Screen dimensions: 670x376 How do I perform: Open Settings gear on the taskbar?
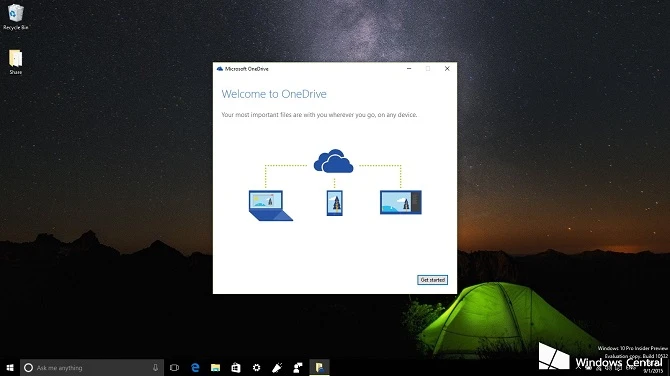click(x=256, y=367)
